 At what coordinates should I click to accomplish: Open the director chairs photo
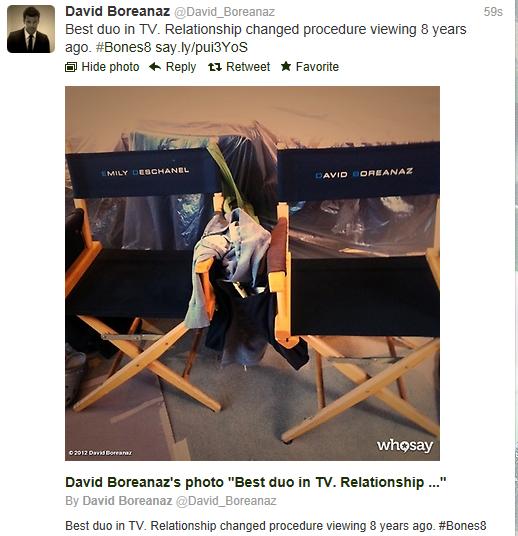point(252,273)
